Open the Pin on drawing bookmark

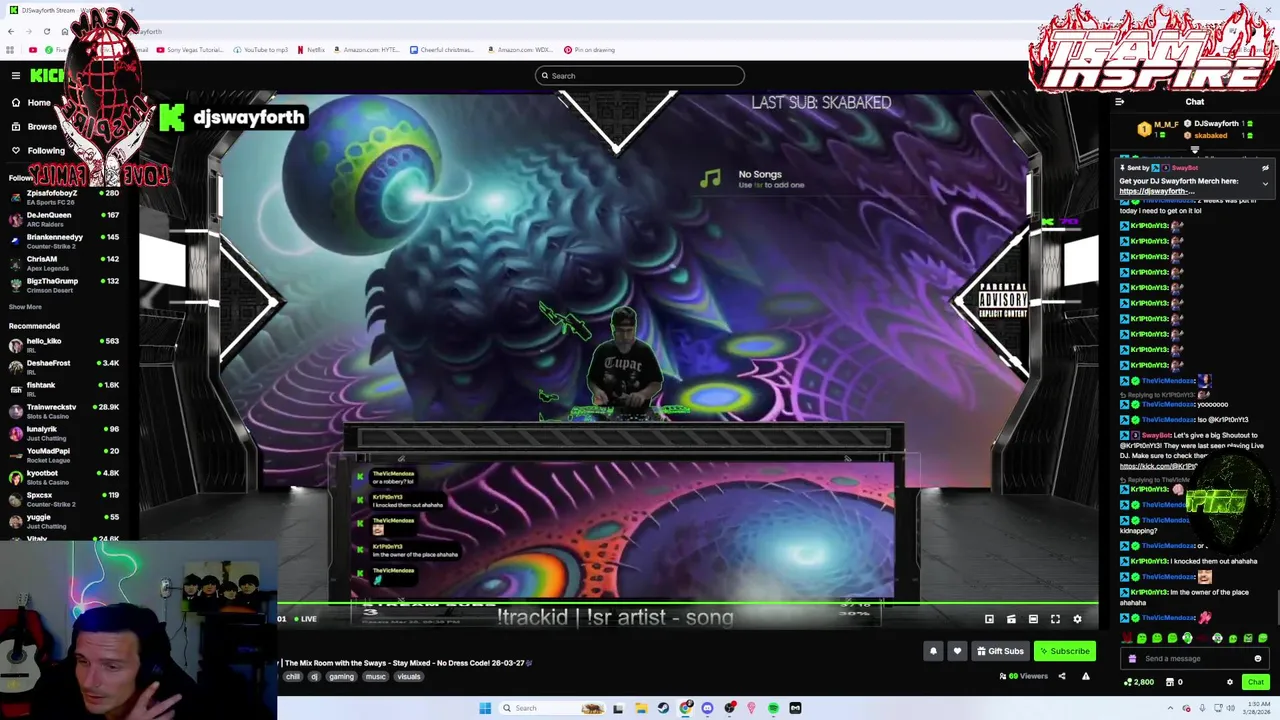click(x=590, y=50)
